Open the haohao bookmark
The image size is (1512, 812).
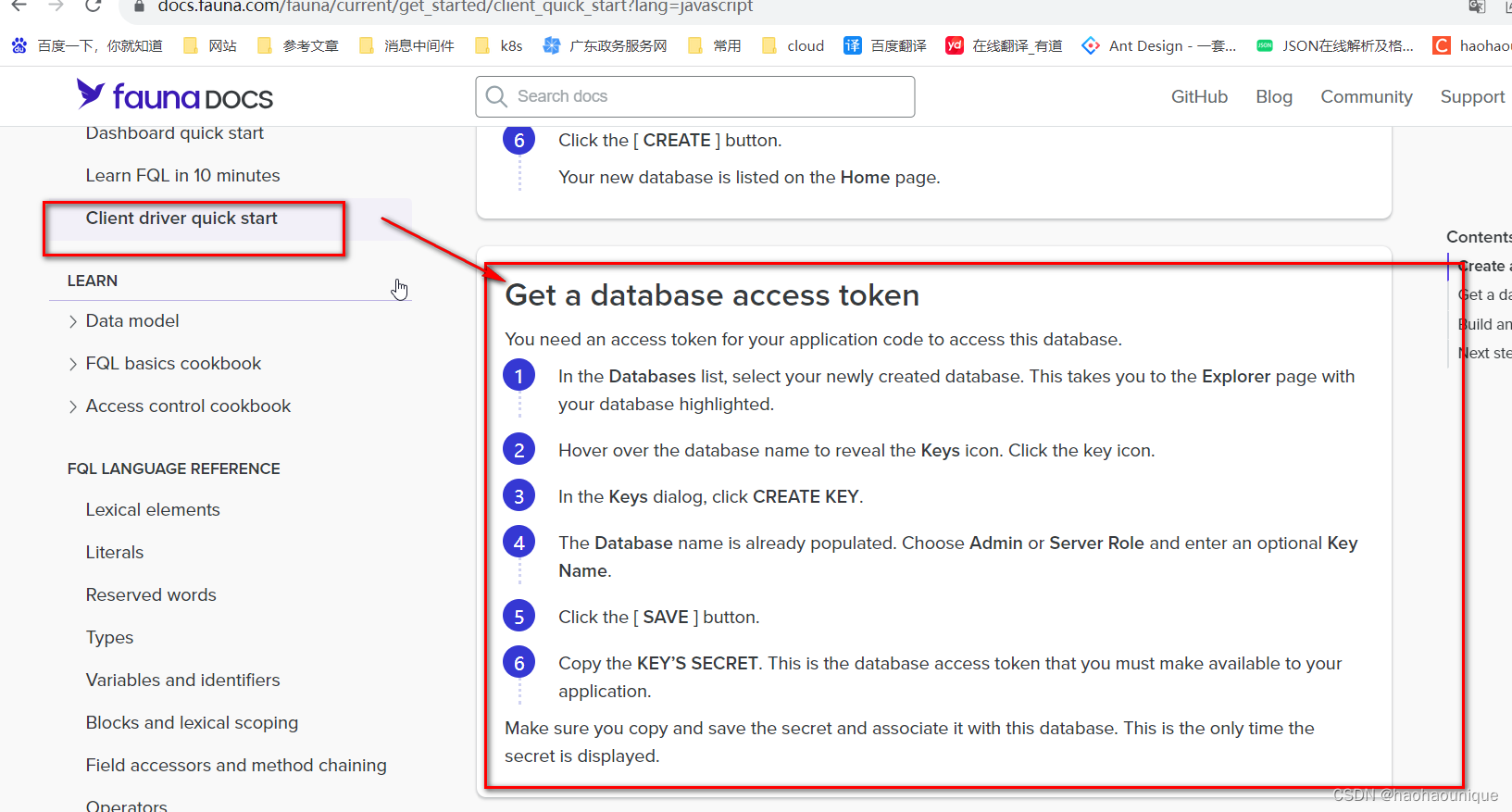pos(1472,45)
